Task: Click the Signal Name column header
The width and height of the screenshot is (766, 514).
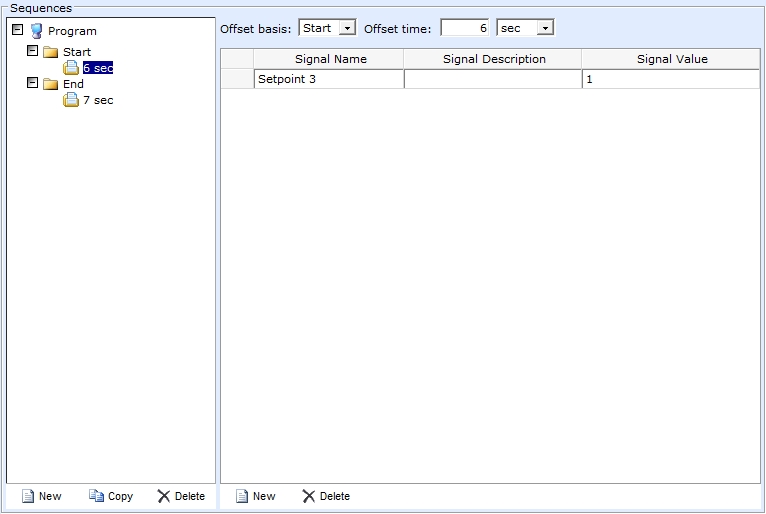Action: pyautogui.click(x=330, y=59)
